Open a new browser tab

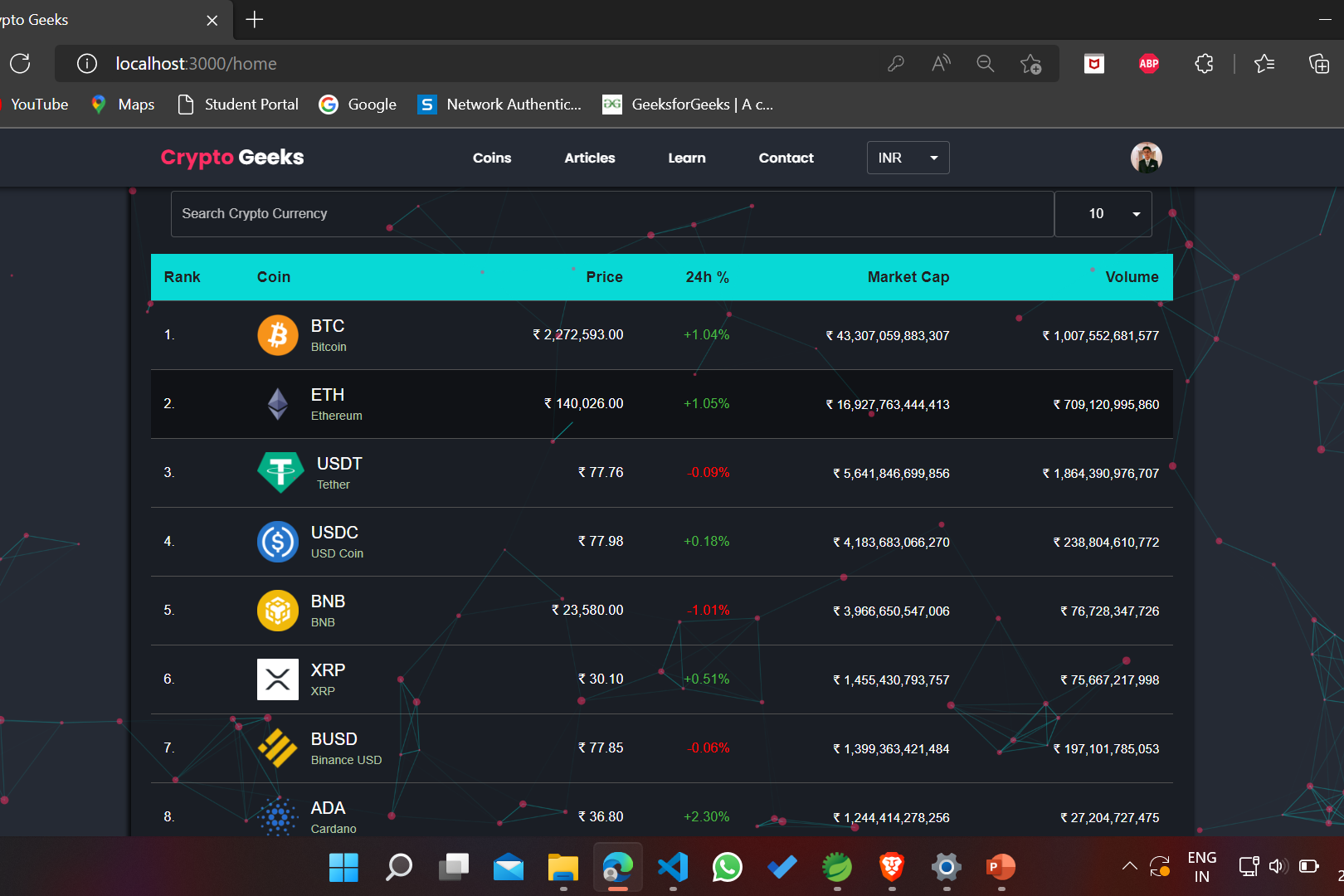tap(255, 19)
